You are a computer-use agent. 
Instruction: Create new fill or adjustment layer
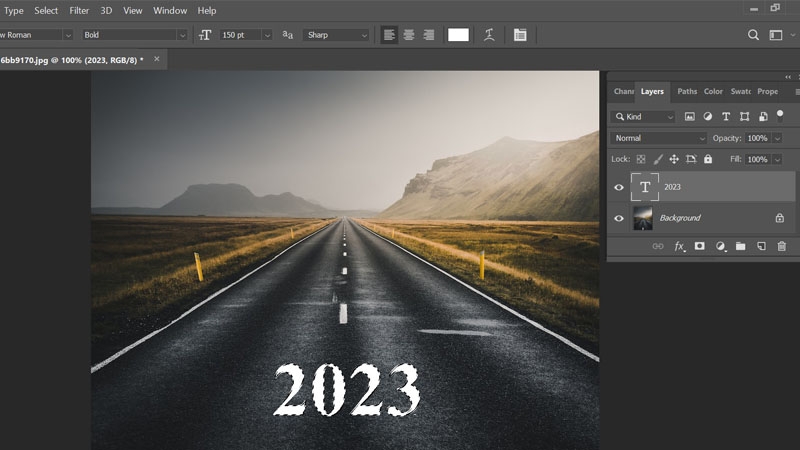pos(720,246)
